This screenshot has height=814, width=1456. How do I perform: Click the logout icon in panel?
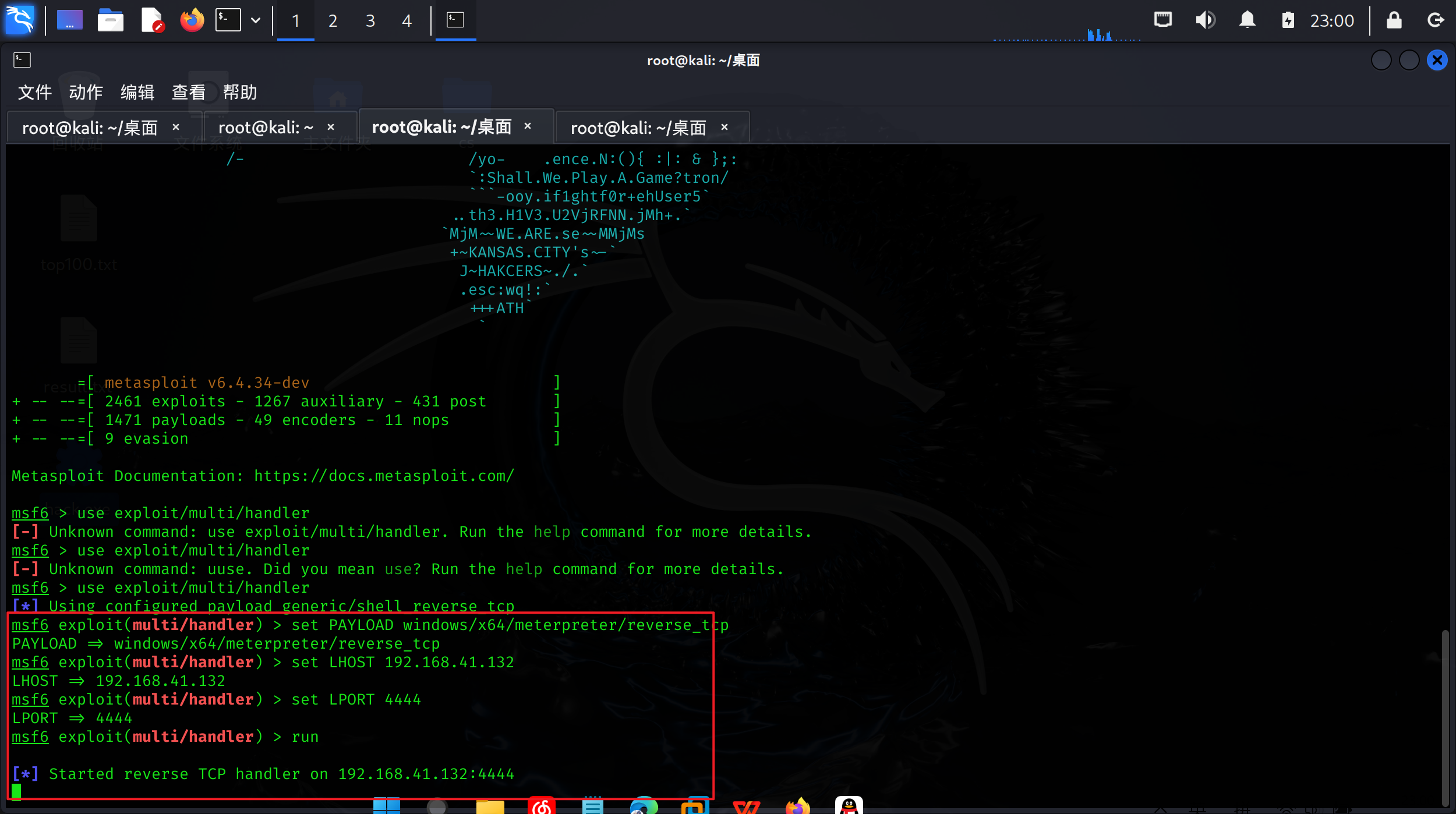1435,20
